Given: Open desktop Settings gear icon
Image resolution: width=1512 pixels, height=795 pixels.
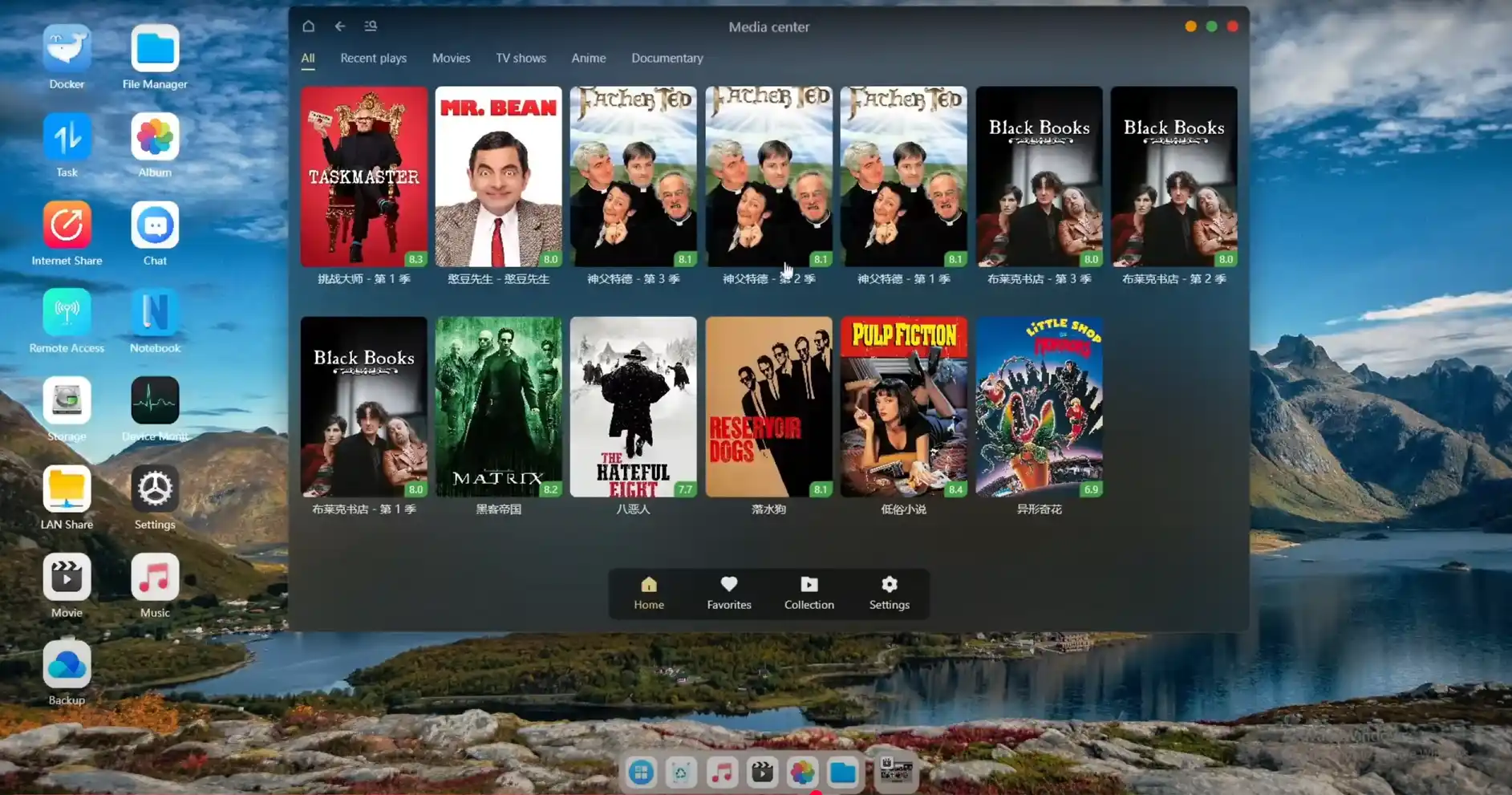Looking at the screenshot, I should click(155, 489).
